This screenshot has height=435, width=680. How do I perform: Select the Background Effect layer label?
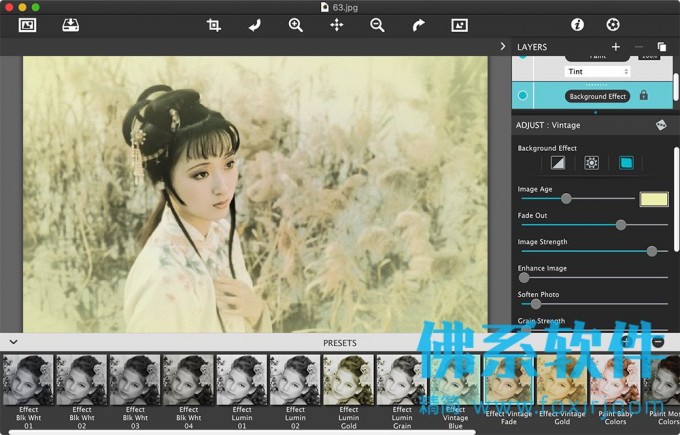click(597, 96)
